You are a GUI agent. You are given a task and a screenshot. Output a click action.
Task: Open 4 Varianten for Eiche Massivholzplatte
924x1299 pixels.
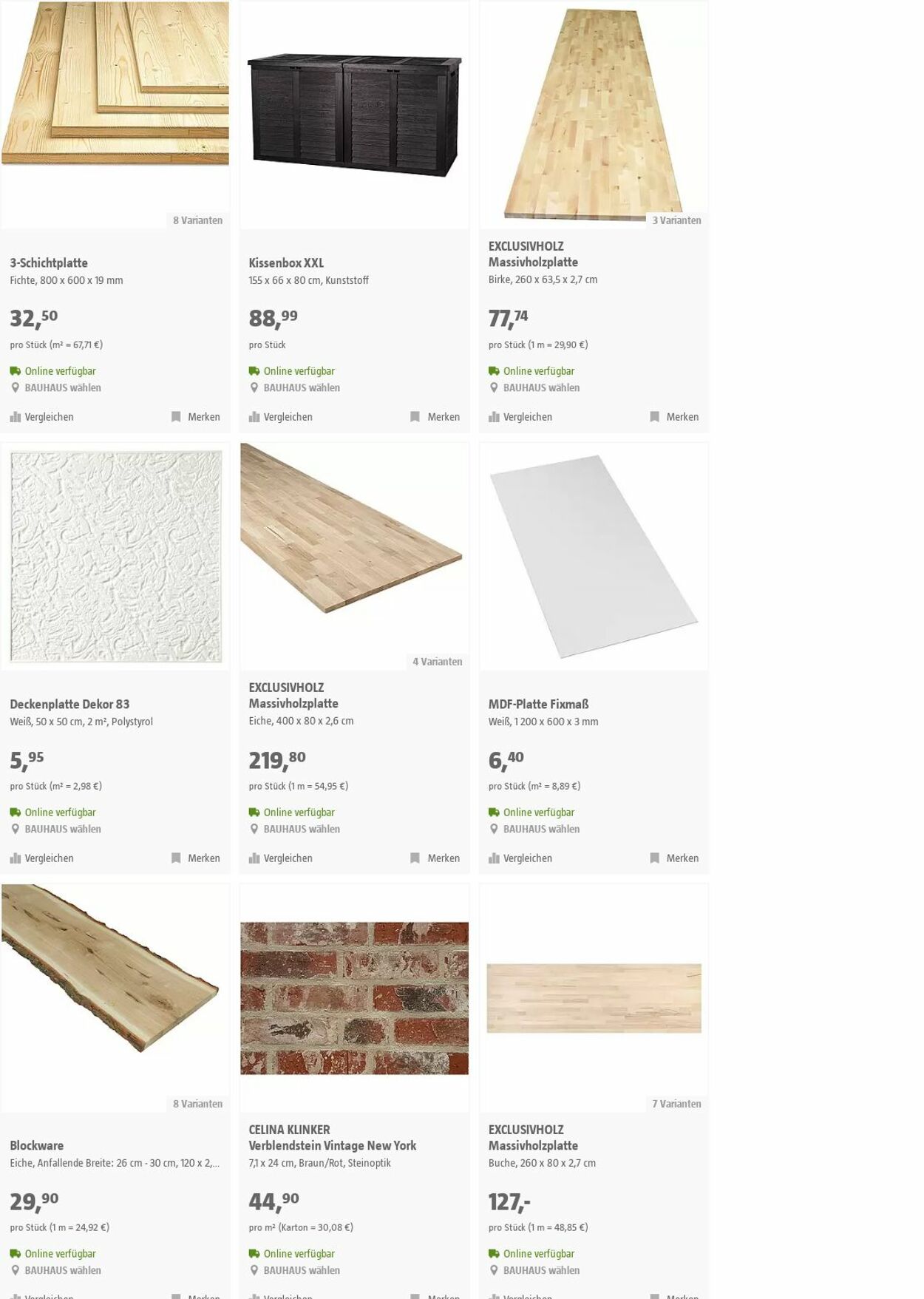[x=438, y=662]
